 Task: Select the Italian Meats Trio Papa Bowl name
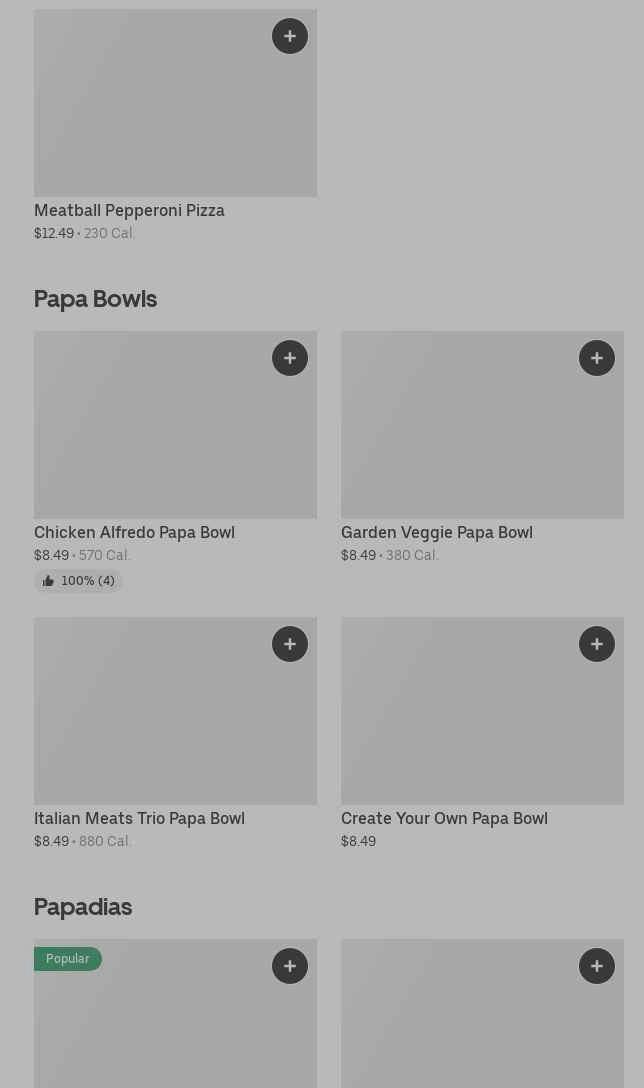click(139, 819)
